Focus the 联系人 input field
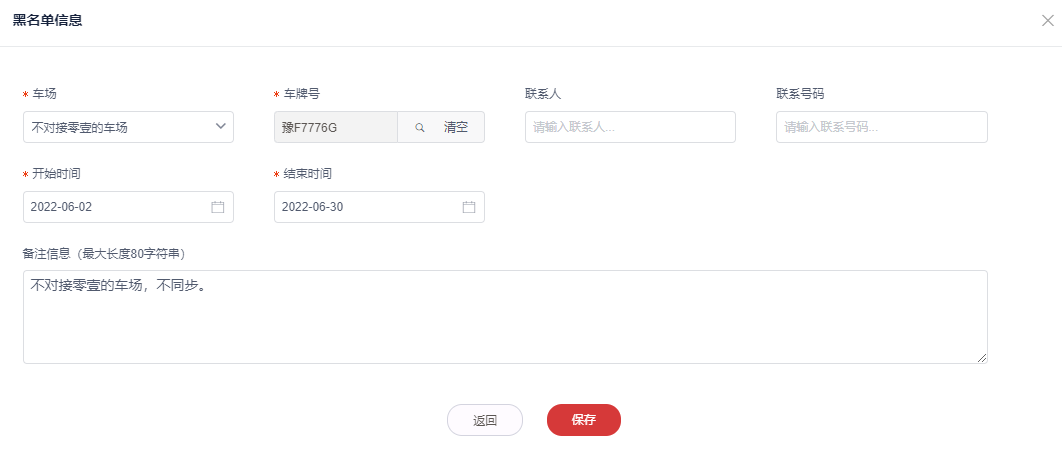1062x458 pixels. 630,127
